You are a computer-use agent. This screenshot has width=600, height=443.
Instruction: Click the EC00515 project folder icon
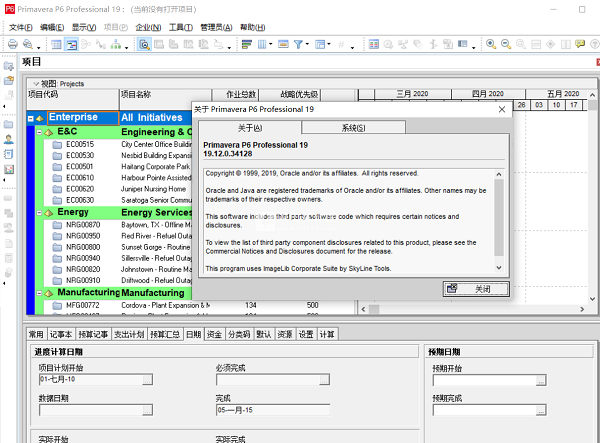pos(57,144)
